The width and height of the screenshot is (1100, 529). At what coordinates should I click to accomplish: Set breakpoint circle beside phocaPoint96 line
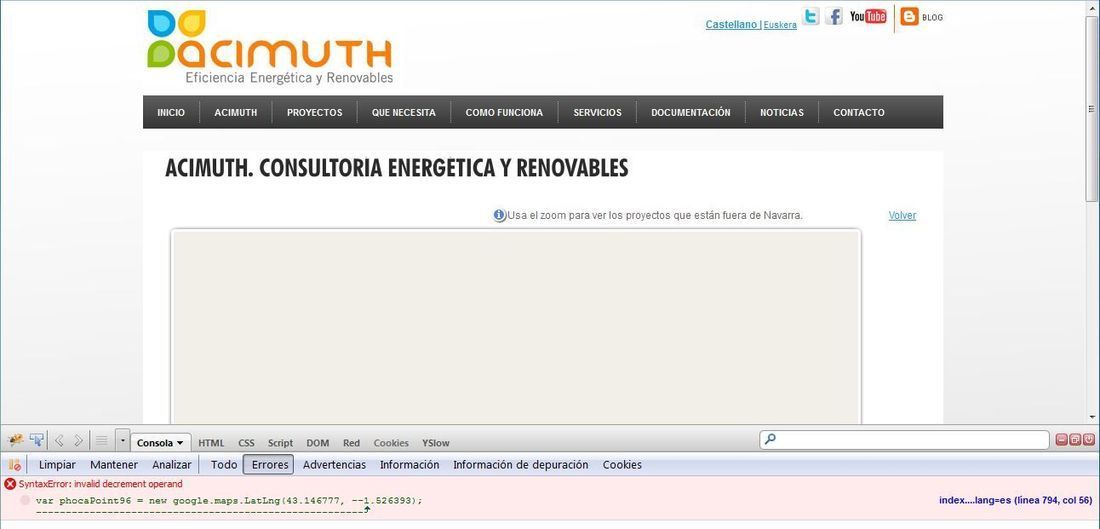click(x=25, y=500)
